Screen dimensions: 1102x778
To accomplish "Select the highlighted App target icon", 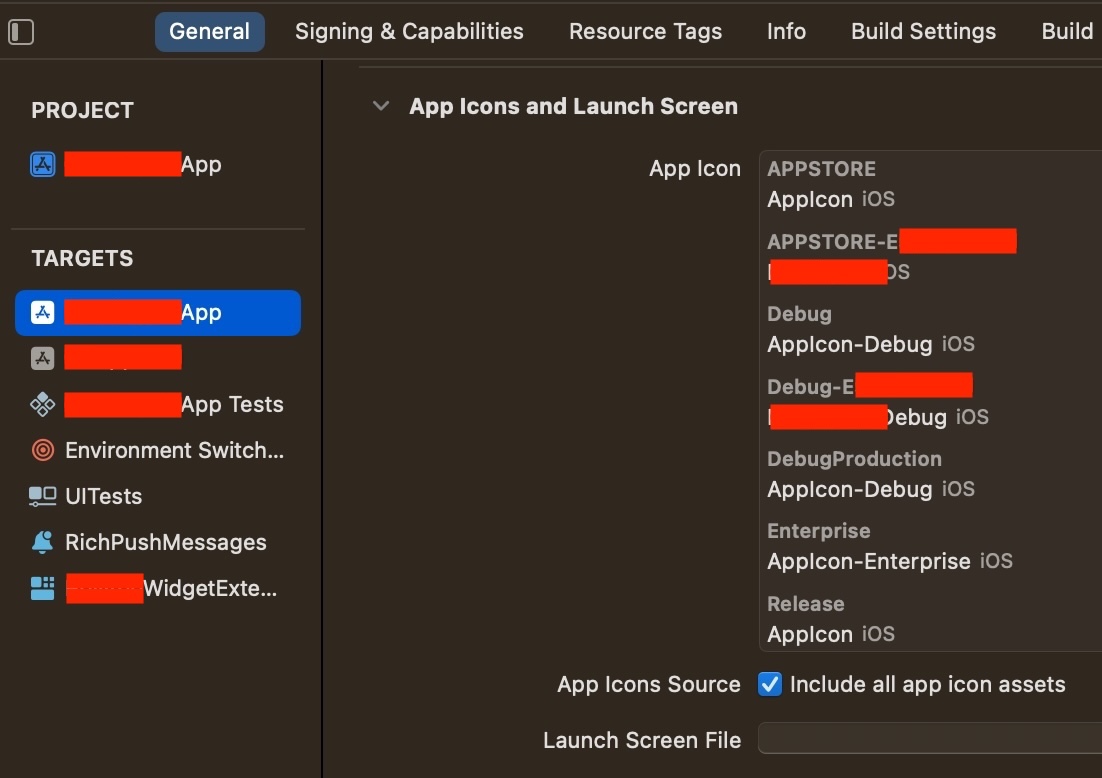I will pyautogui.click(x=43, y=313).
